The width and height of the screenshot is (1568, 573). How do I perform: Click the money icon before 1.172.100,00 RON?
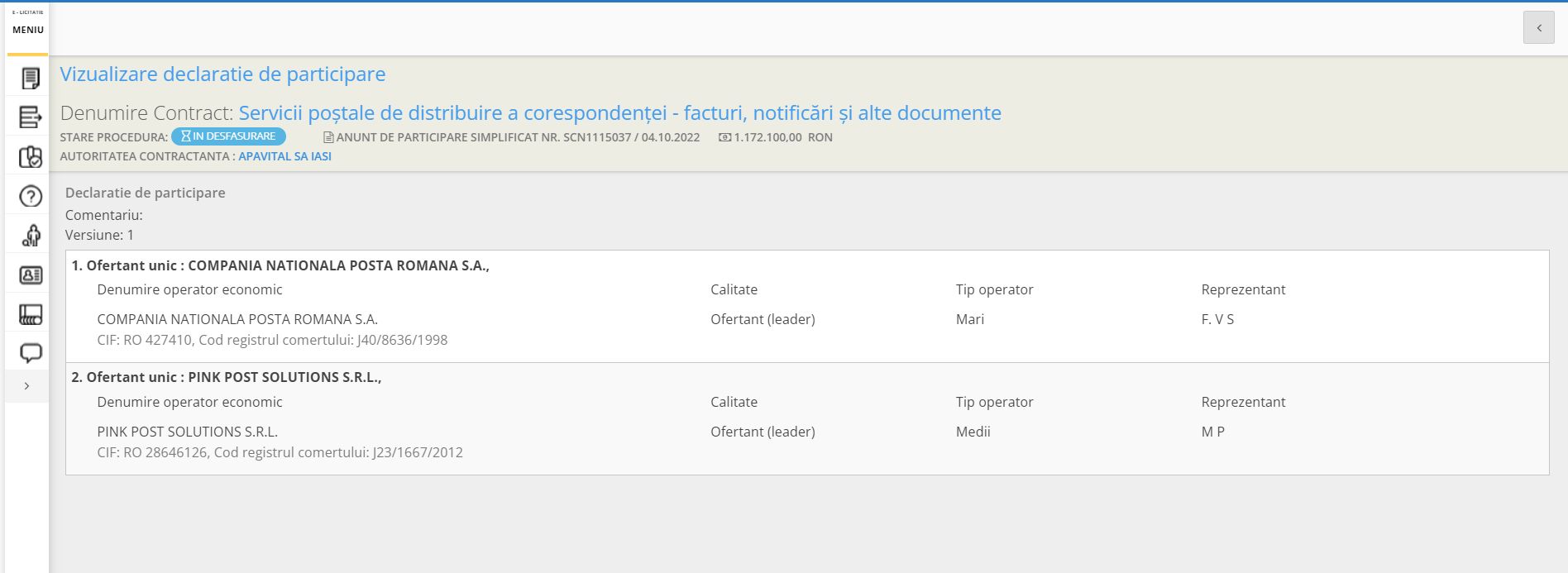pos(724,137)
